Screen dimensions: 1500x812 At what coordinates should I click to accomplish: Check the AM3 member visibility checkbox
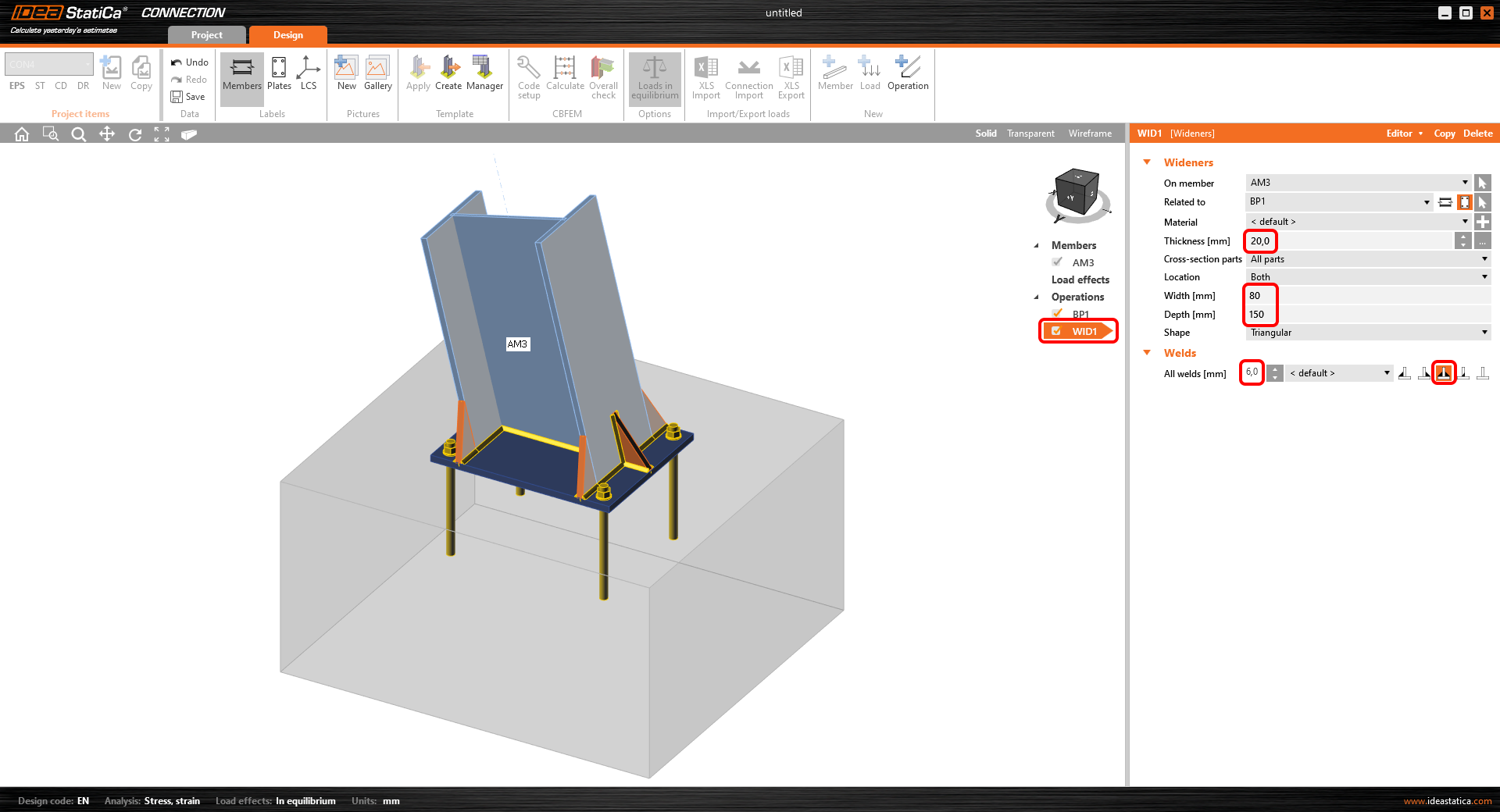(x=1057, y=262)
